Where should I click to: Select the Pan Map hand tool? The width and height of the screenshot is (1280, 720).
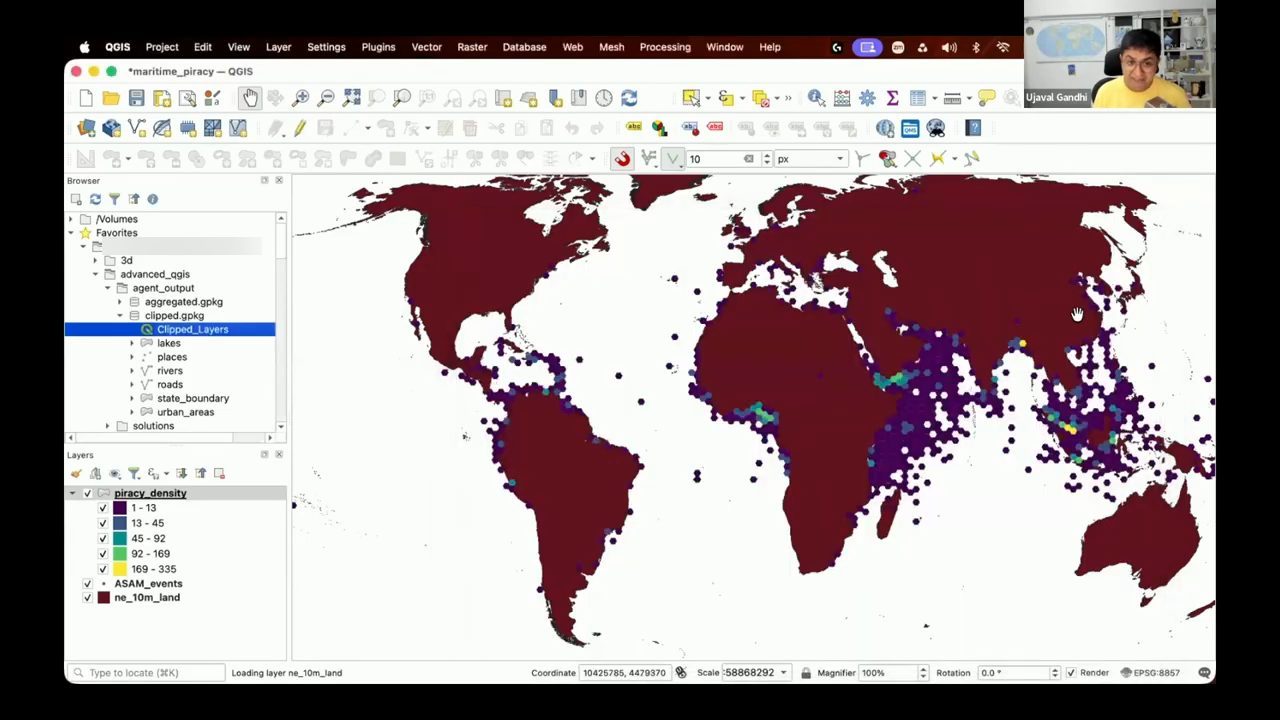point(249,98)
